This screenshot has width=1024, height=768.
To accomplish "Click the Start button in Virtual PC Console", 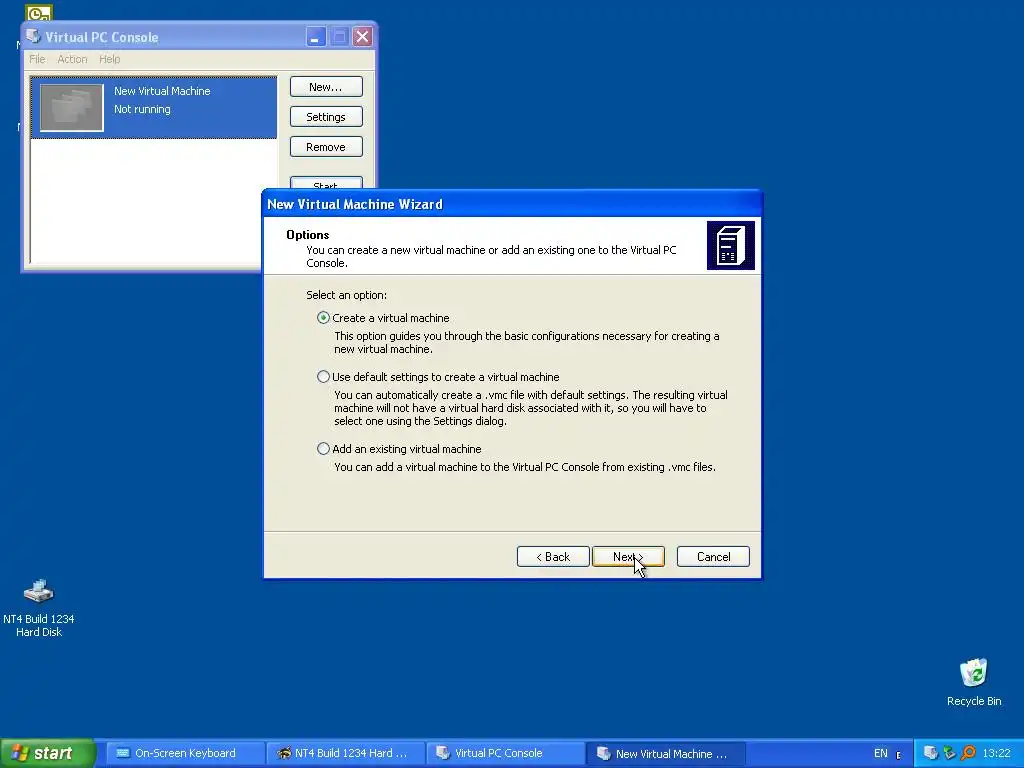I will [x=326, y=184].
